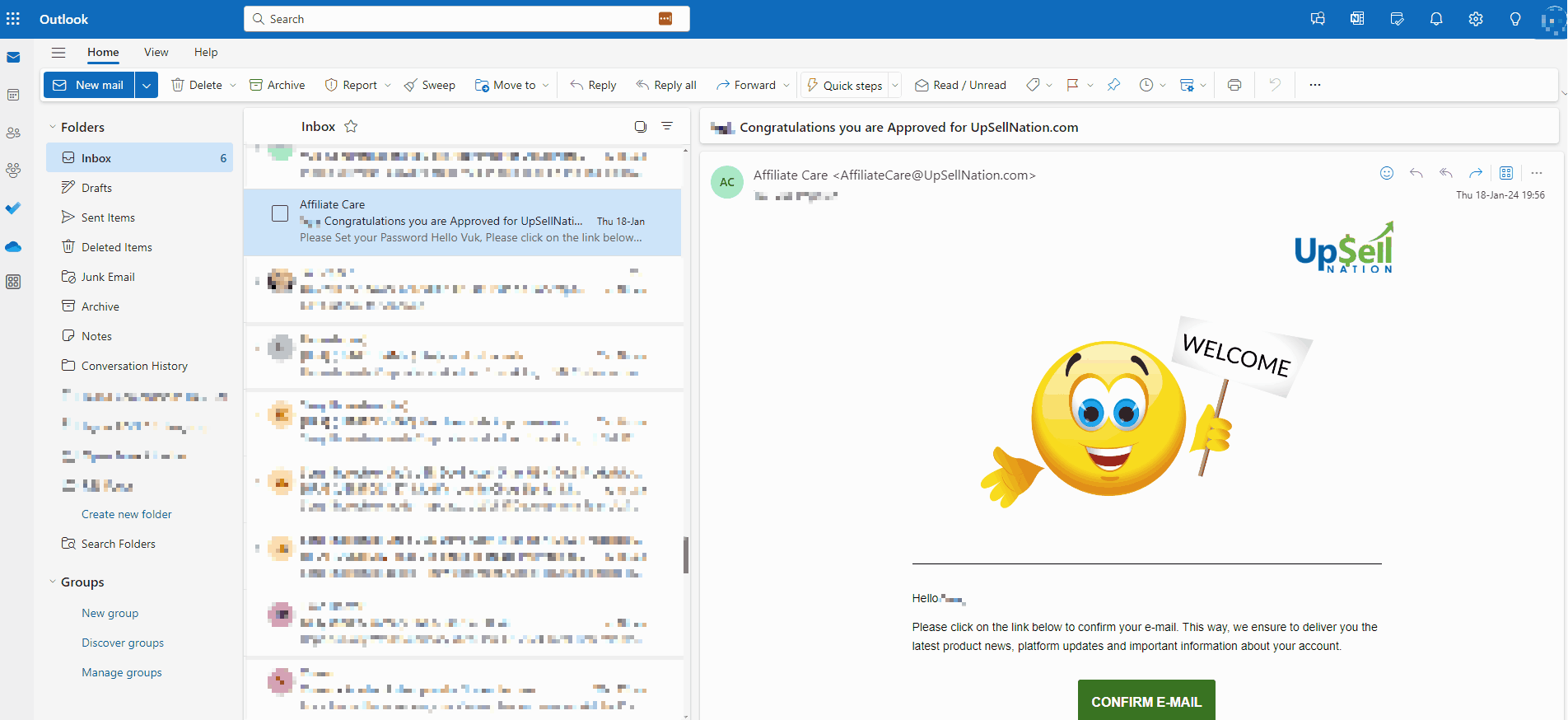Viewport: 1568px width, 720px height.
Task: Click the Print icon in toolbar
Action: click(1234, 85)
